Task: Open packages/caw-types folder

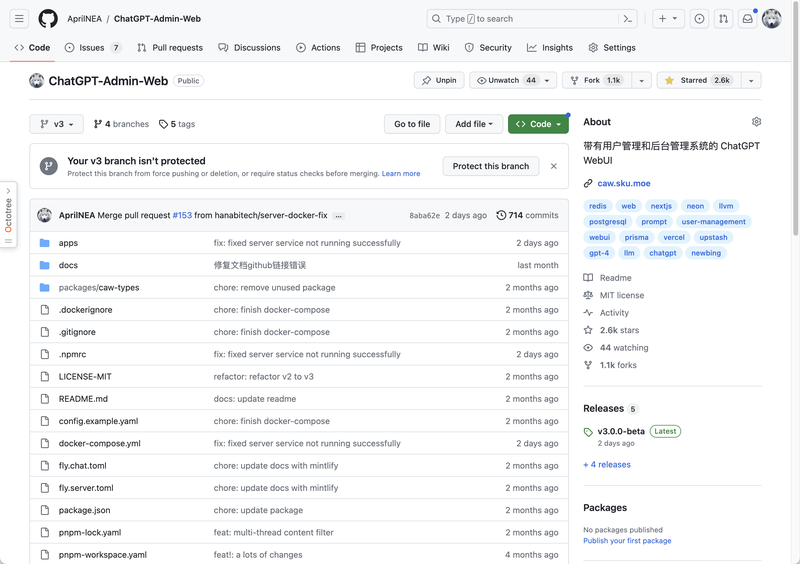Action: (x=99, y=288)
